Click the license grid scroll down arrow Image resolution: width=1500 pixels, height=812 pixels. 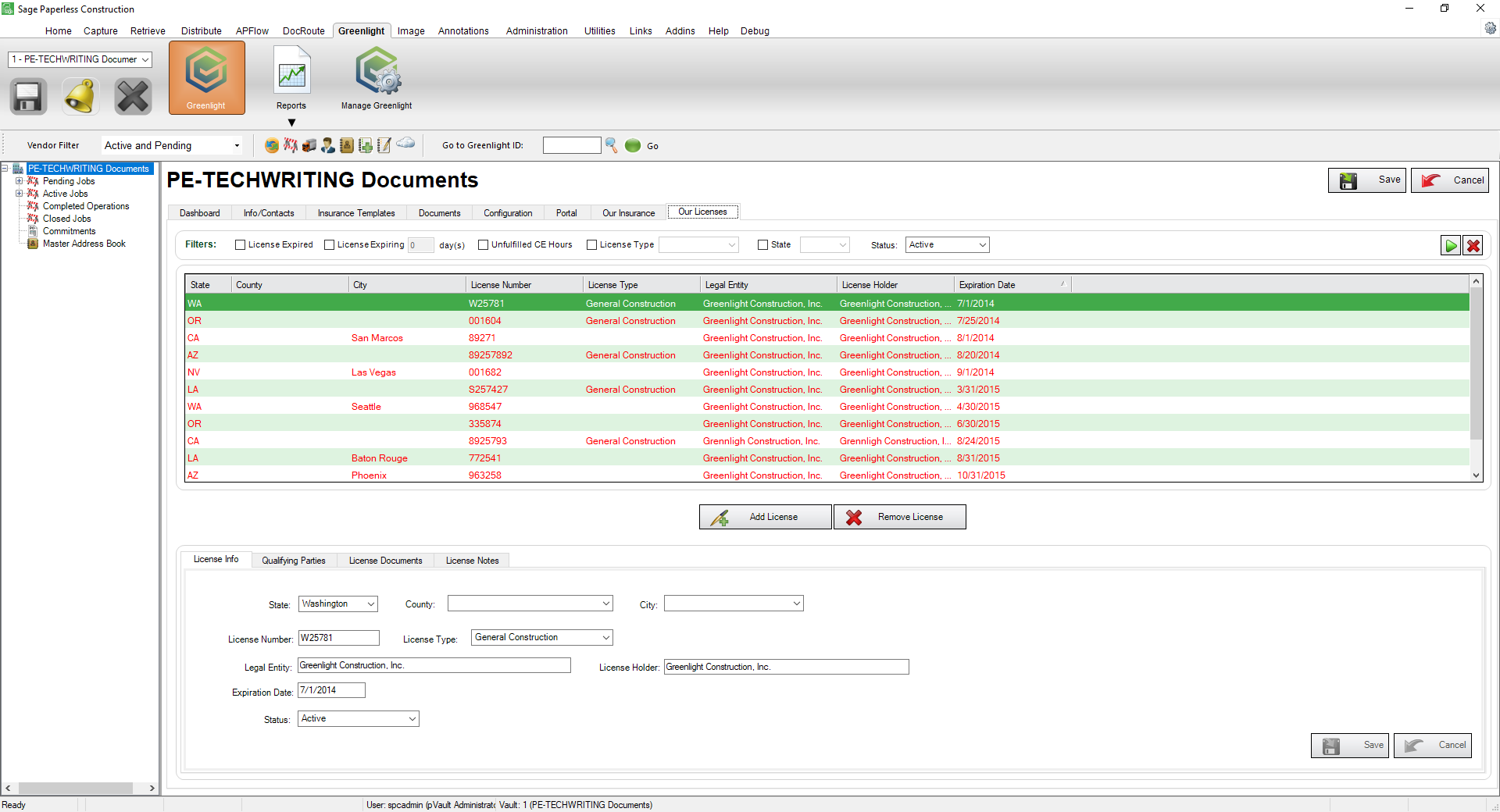(x=1476, y=475)
